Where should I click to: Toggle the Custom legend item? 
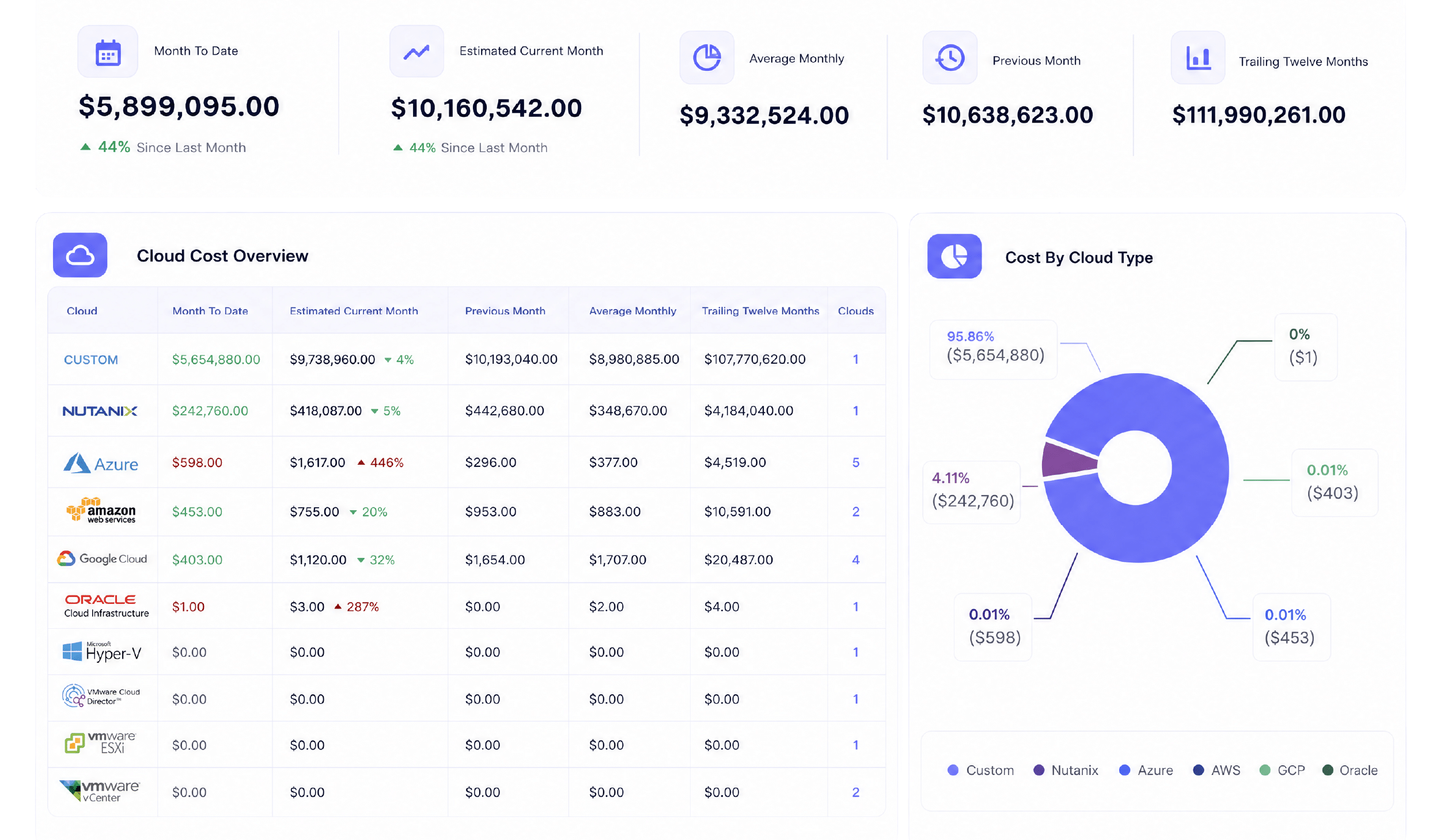pyautogui.click(x=980, y=770)
